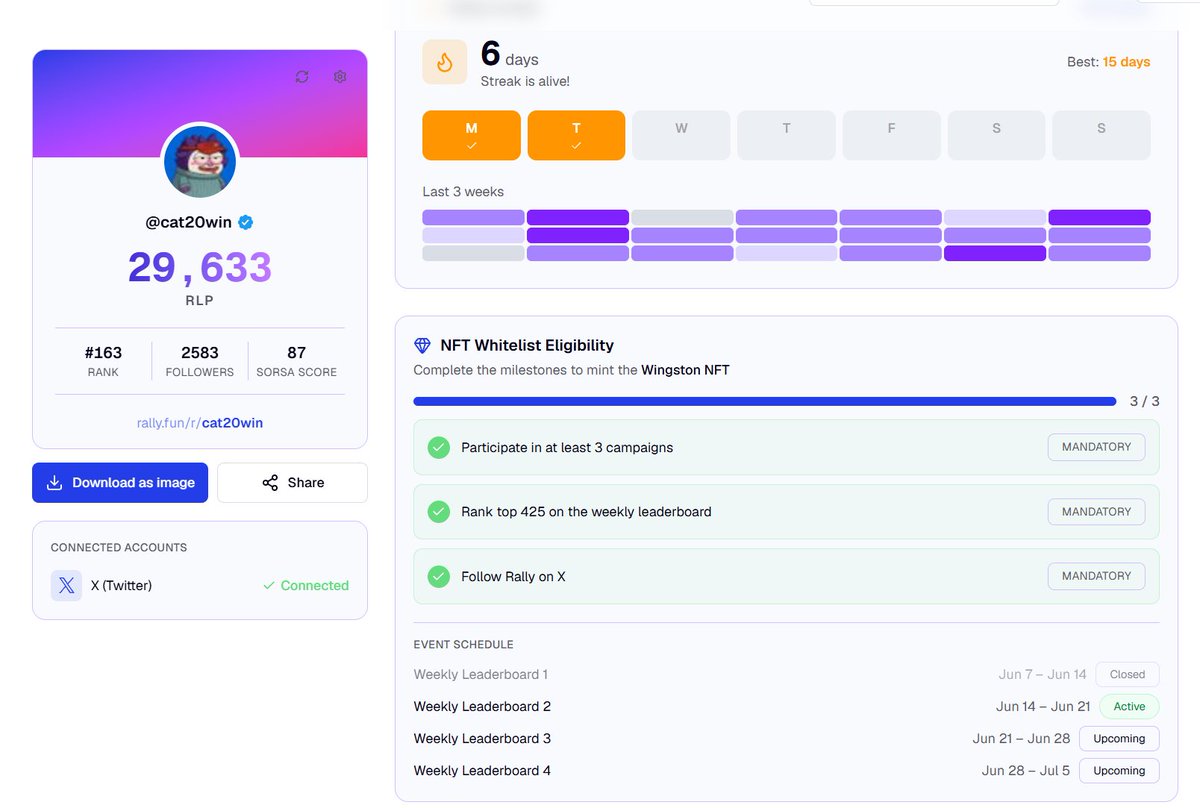Click the CONNECTED ACCOUNTS heading
Screen dimensions: 1200x808
click(x=119, y=547)
